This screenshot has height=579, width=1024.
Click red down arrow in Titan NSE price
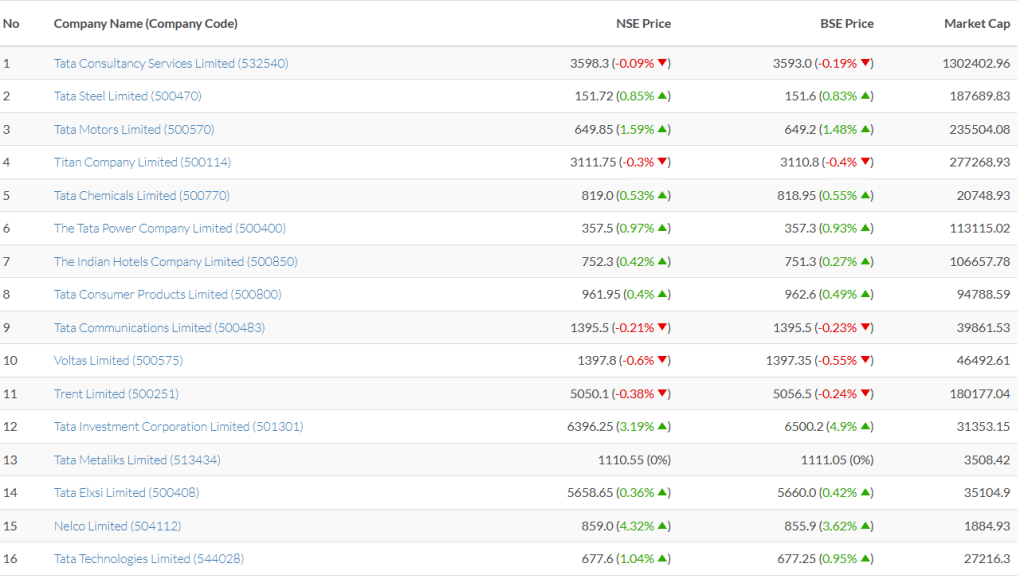(x=662, y=161)
